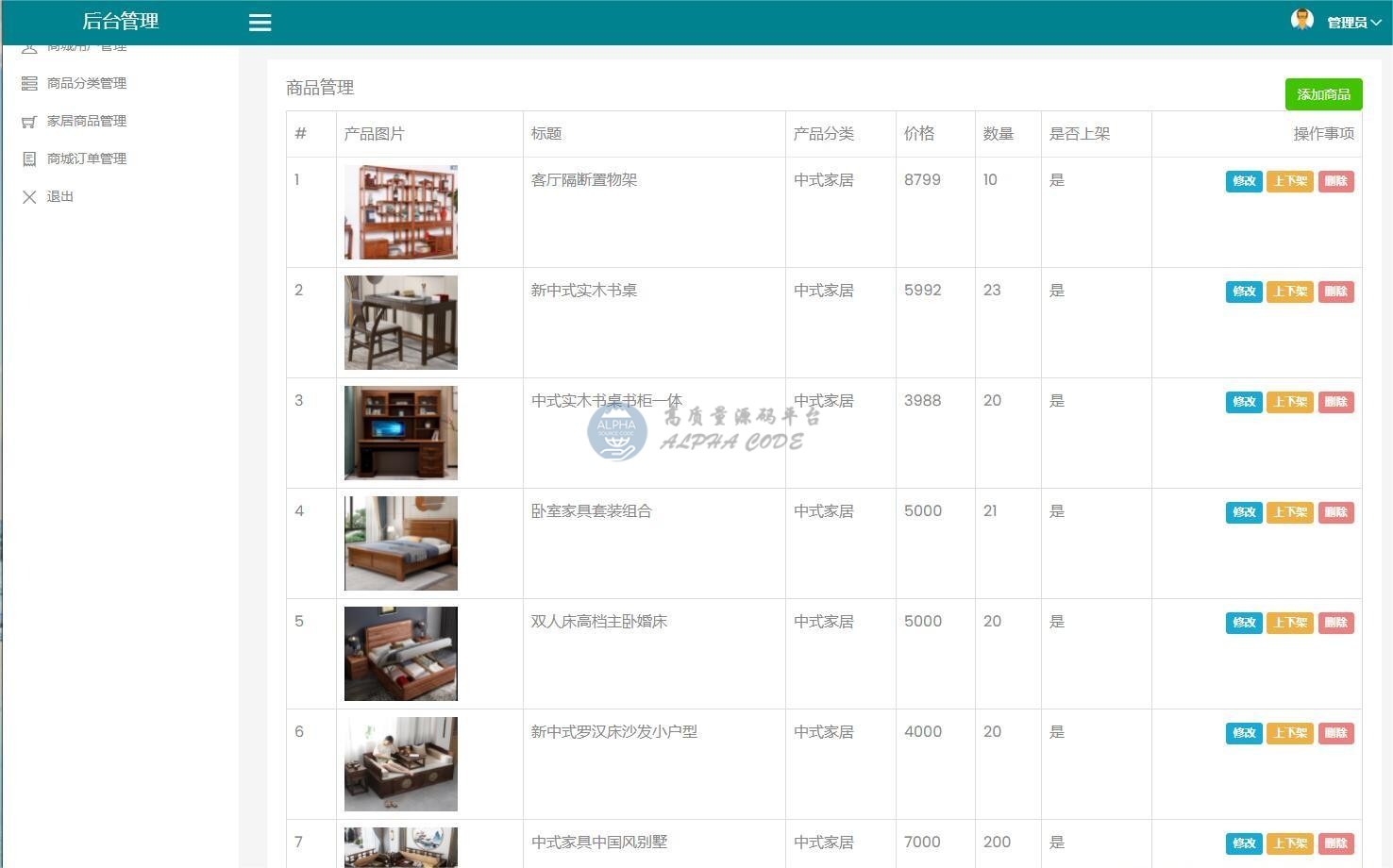Click the green 添加商品 button
Image resolution: width=1393 pixels, height=868 pixels.
tap(1323, 94)
